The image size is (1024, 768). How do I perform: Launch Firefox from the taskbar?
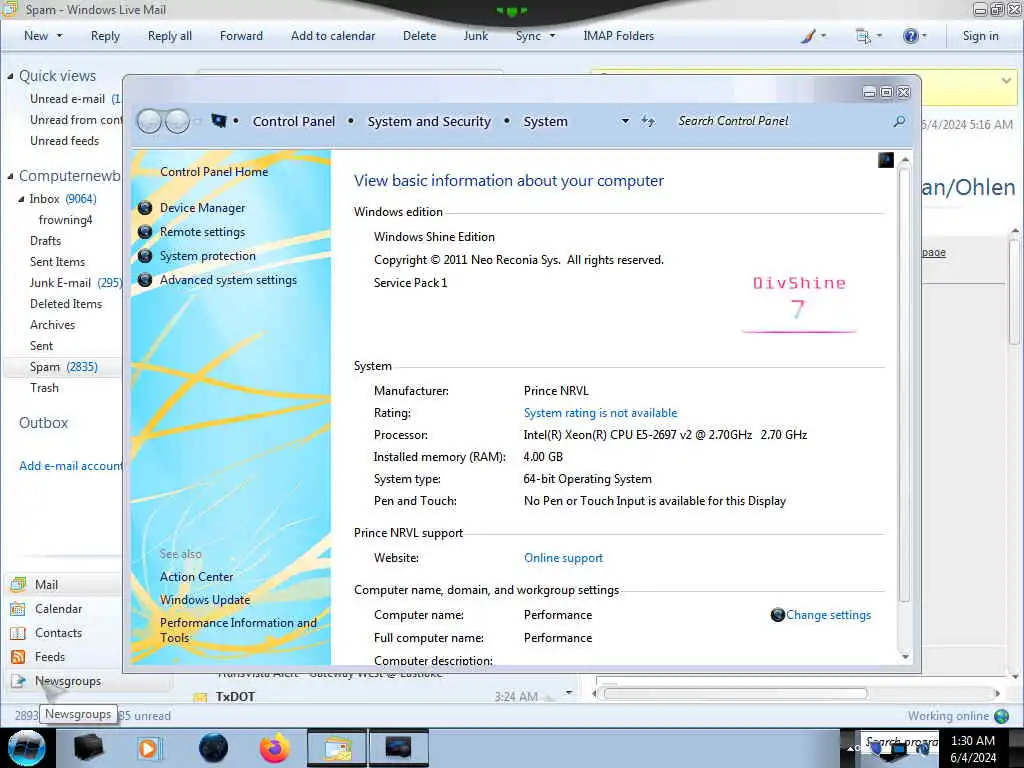275,748
